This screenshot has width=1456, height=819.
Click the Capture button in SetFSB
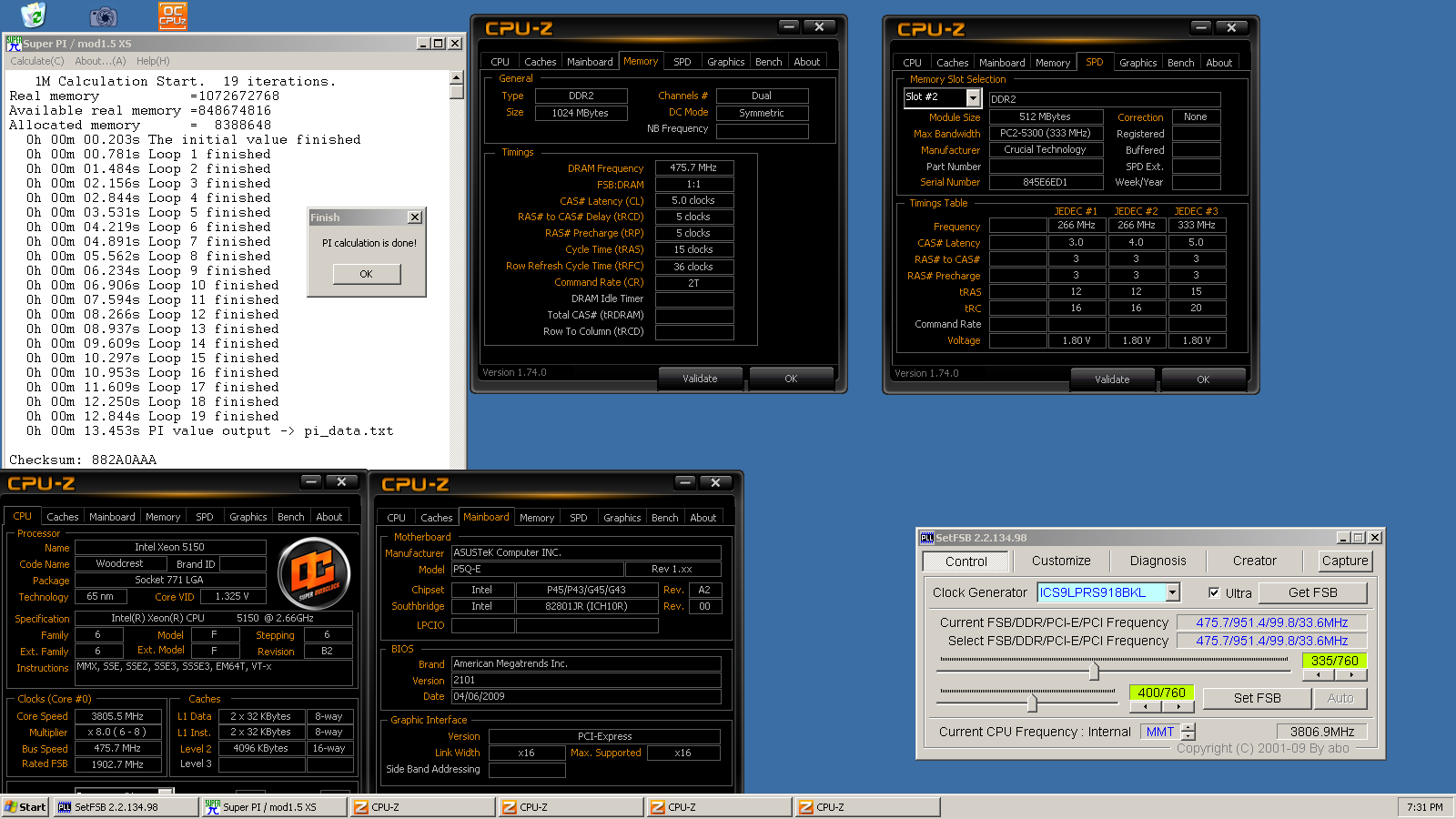[1345, 561]
